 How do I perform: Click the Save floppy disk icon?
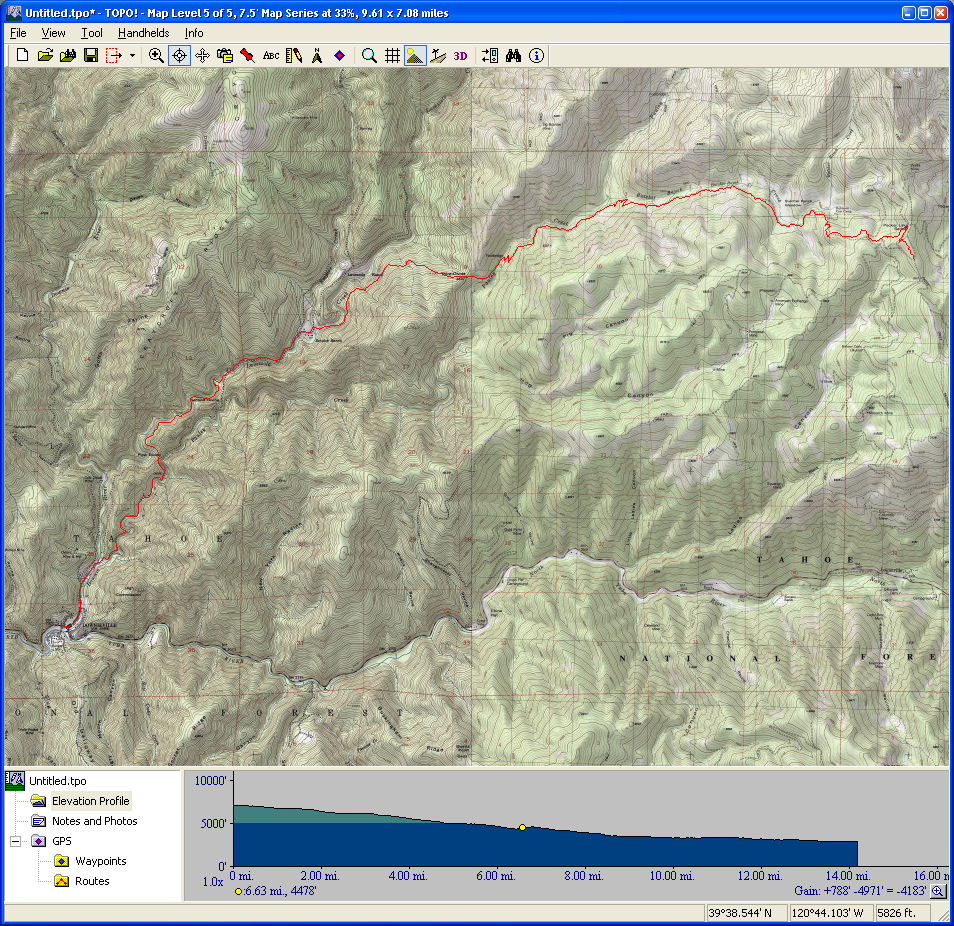[90, 56]
